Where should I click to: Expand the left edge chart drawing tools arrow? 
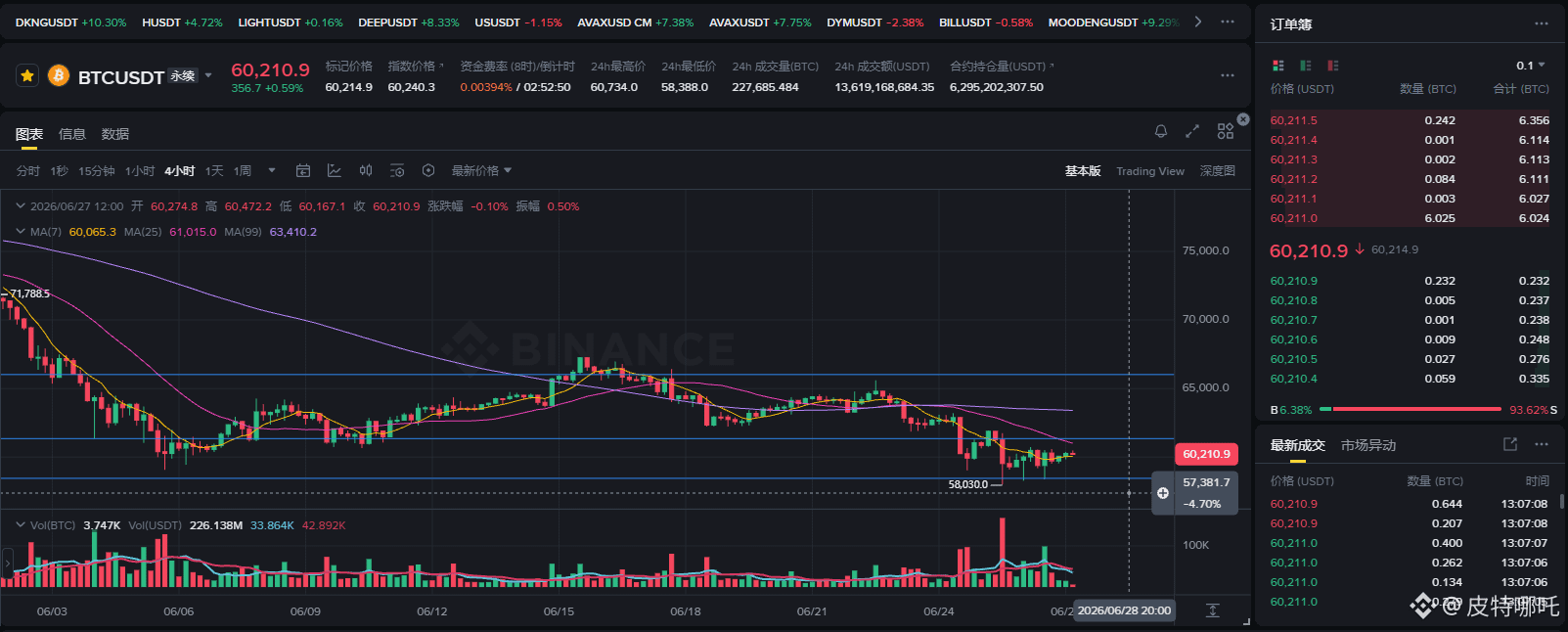(x=7, y=564)
